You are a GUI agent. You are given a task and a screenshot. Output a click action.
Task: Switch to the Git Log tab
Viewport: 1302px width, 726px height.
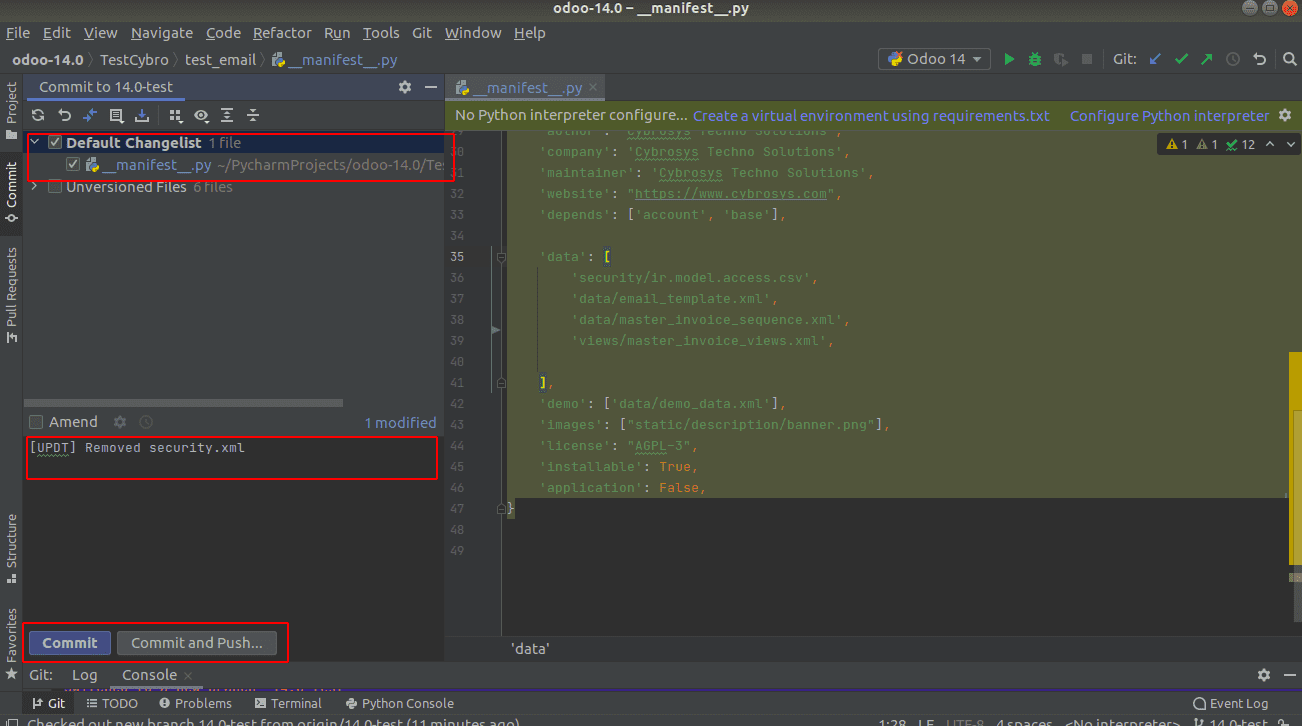pyautogui.click(x=85, y=675)
